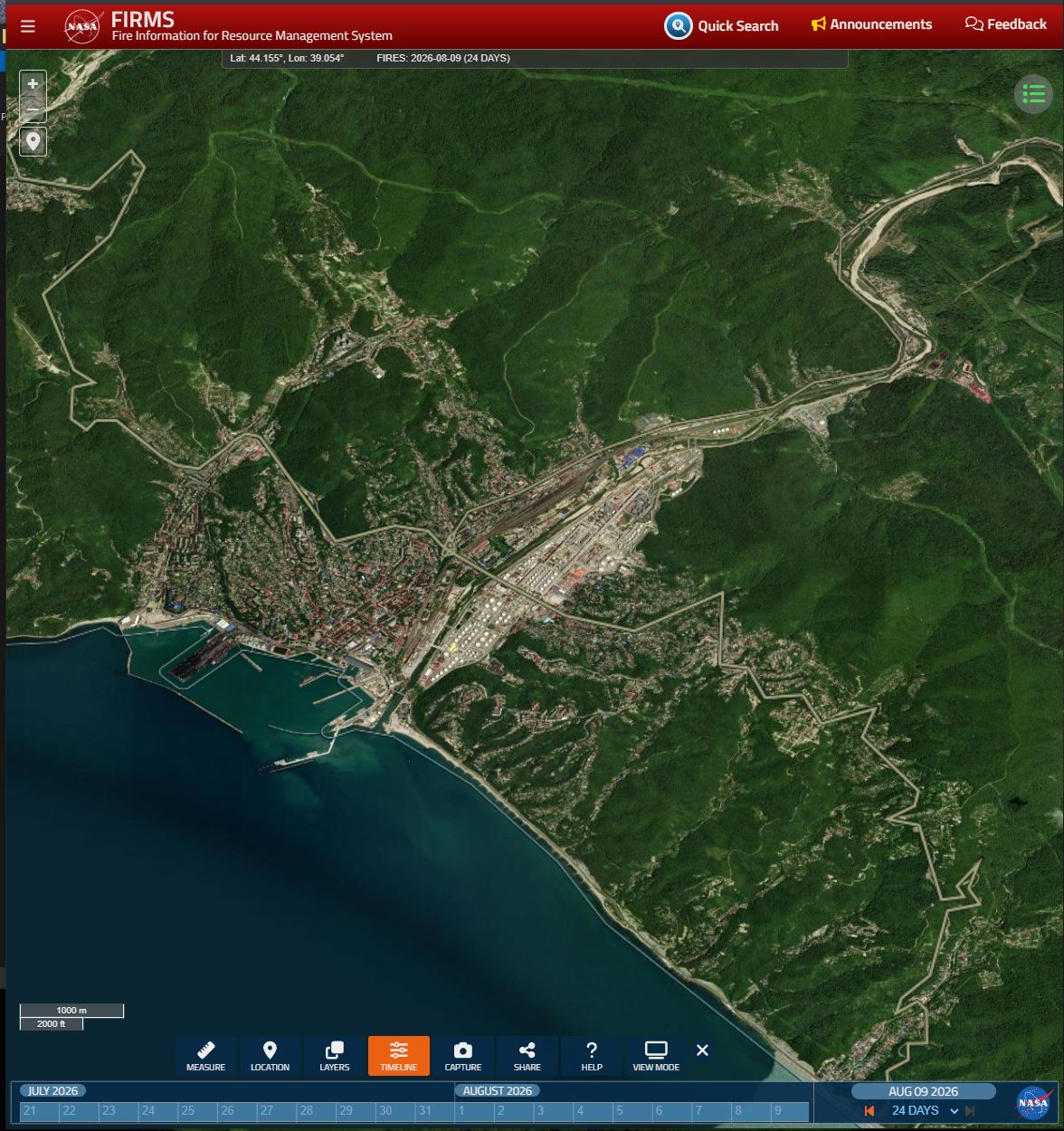Click the FIRMS title text
Viewport: 1064px width, 1131px height.
click(143, 19)
